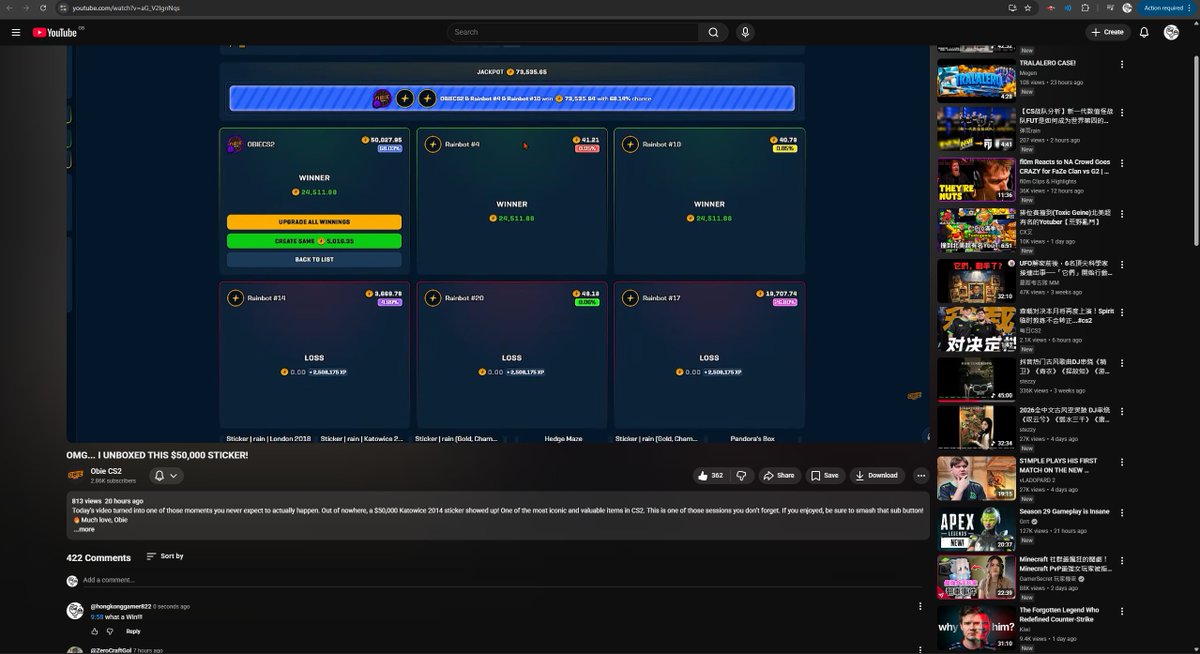Open options for The Forgotten Legend video
This screenshot has height=654, width=1200.
(x=1121, y=611)
